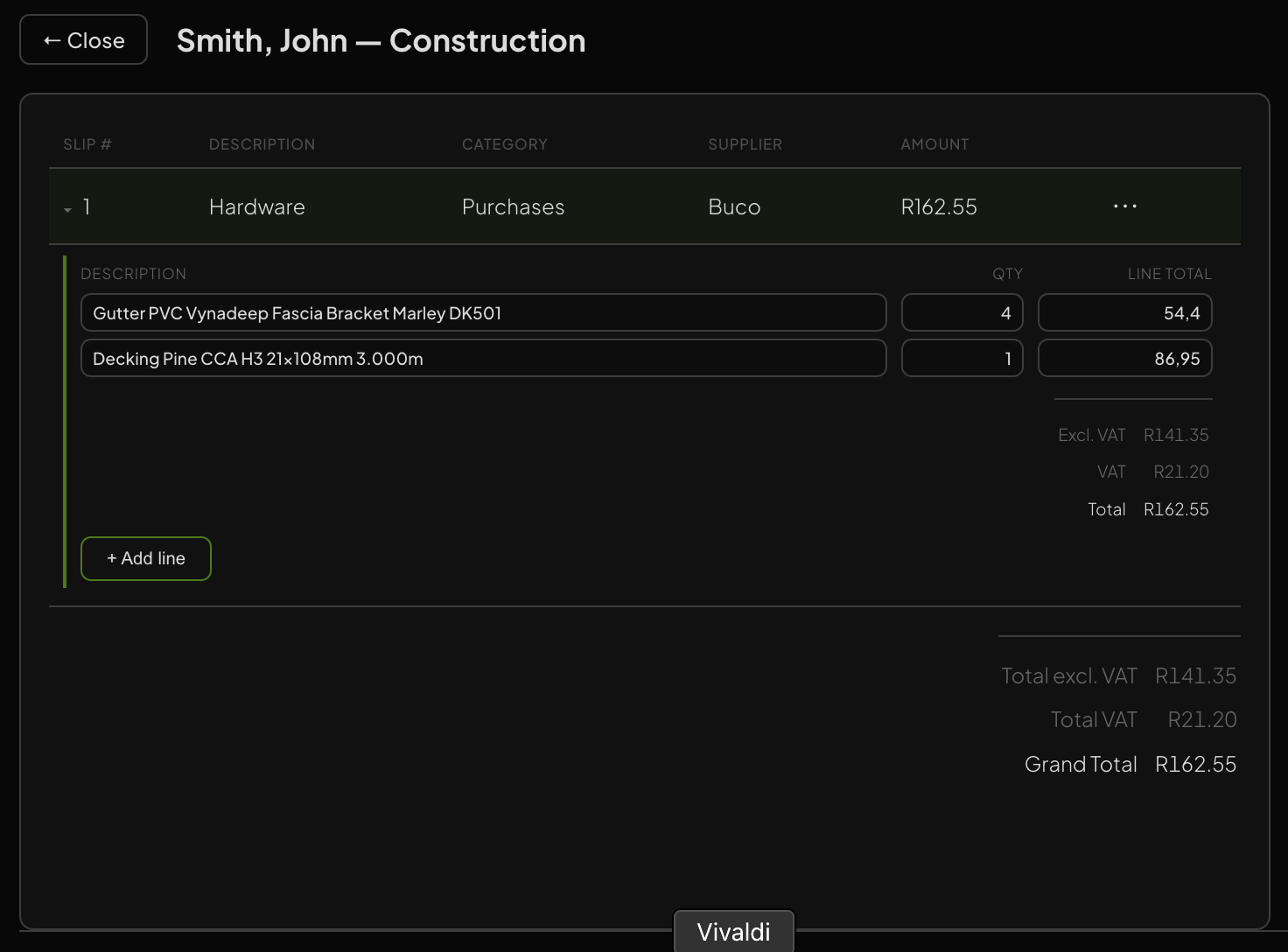Screen dimensions: 1288x952
Task: Click the AMOUNT column header
Action: pyautogui.click(x=934, y=144)
